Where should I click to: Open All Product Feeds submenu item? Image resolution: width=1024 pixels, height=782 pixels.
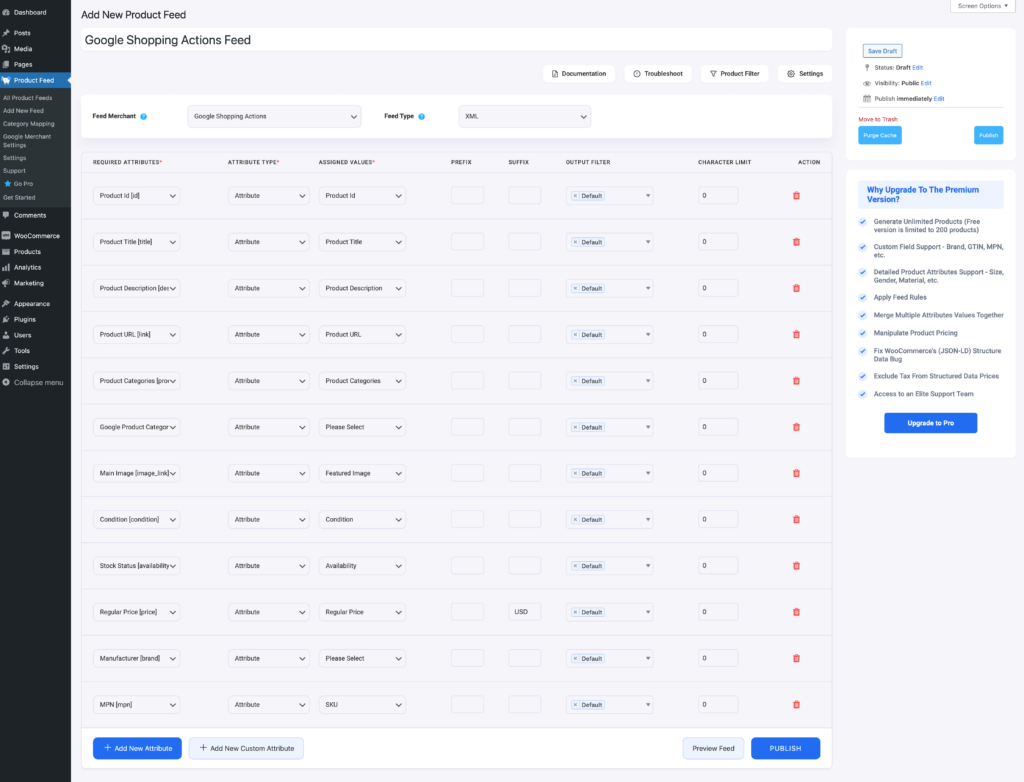(27, 98)
